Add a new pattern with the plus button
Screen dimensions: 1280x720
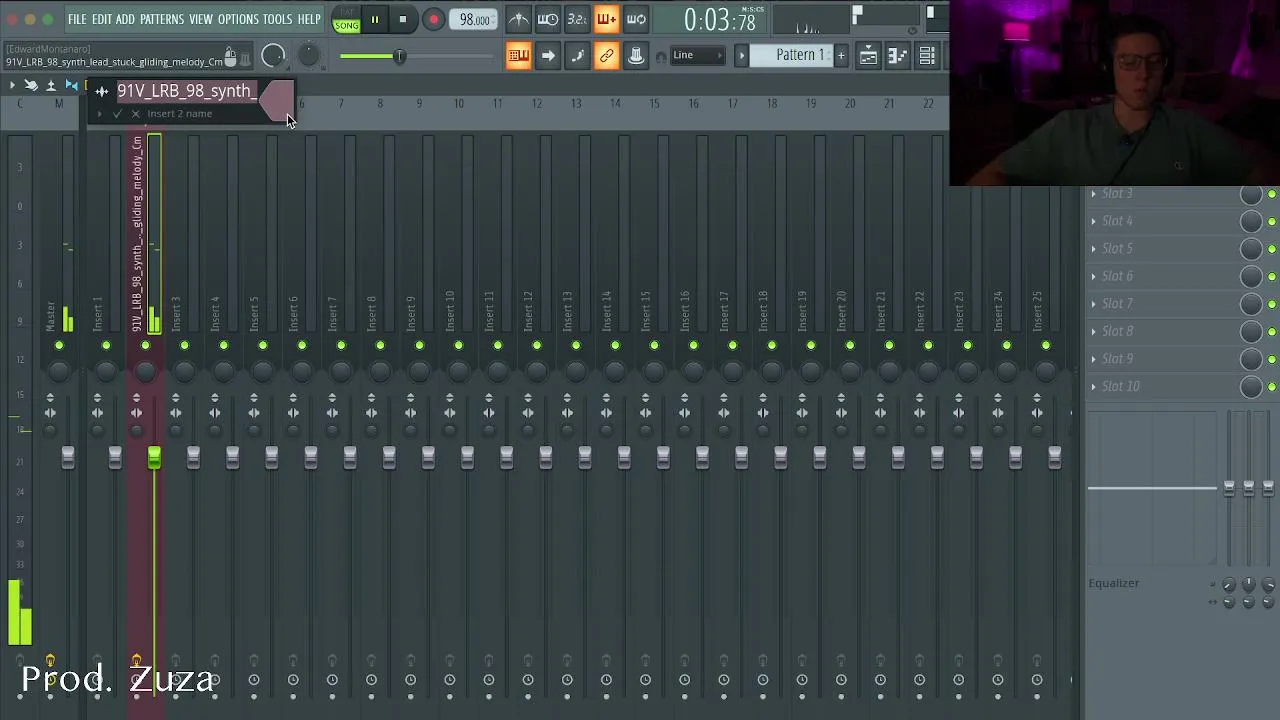coord(841,55)
